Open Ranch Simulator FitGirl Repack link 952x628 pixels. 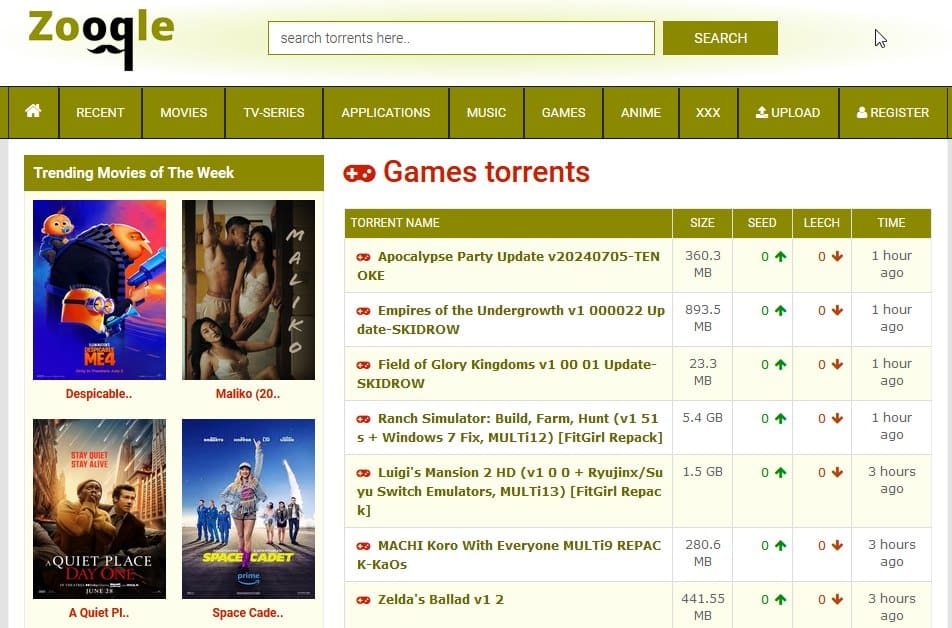click(x=510, y=428)
